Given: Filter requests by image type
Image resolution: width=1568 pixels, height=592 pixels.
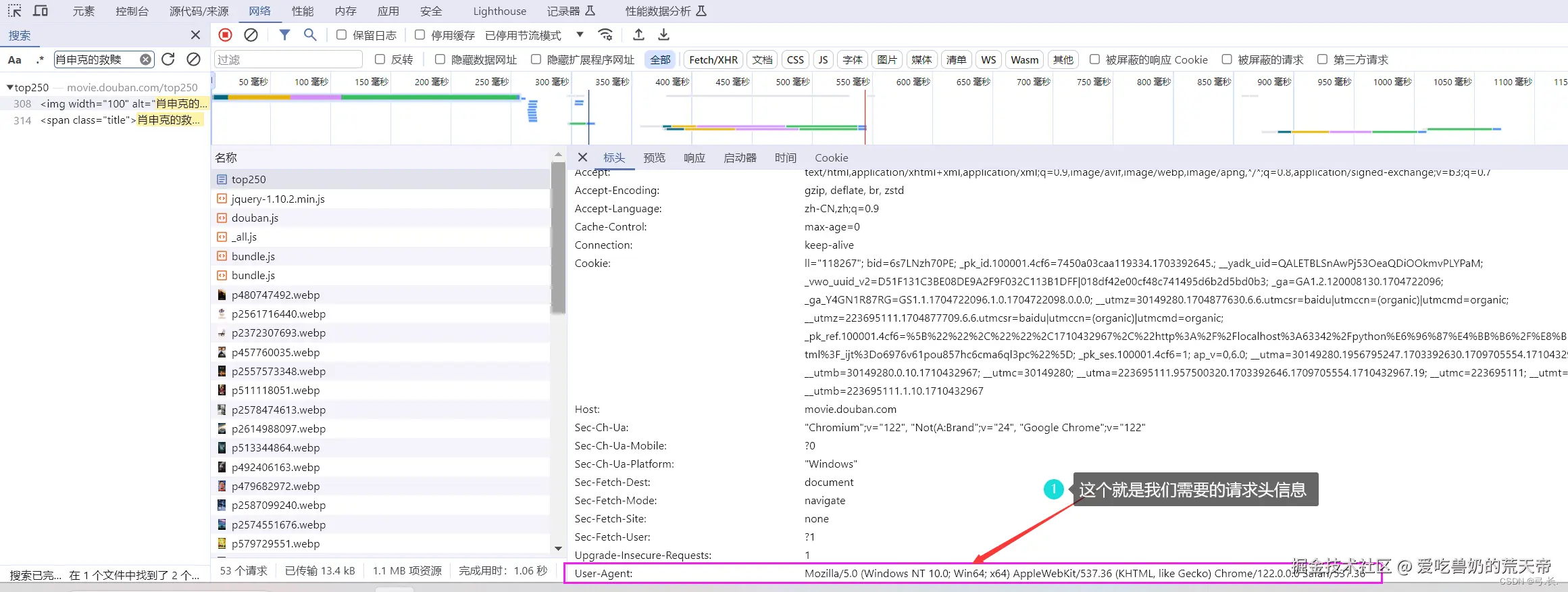Looking at the screenshot, I should click(x=886, y=59).
